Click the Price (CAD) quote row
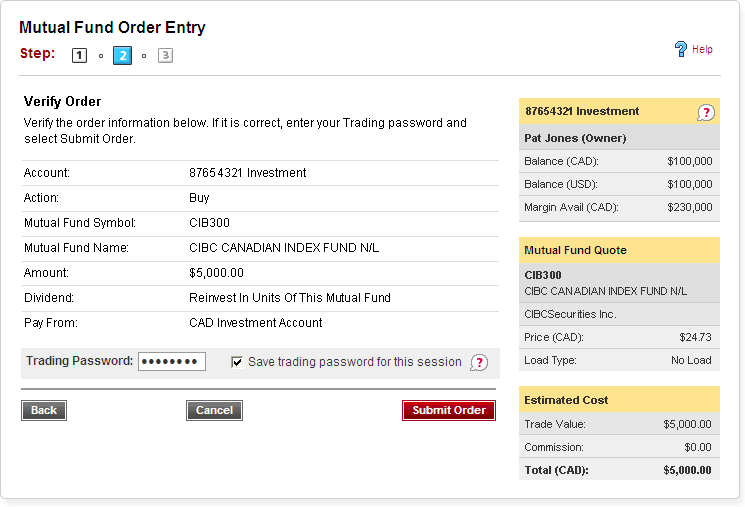The height and width of the screenshot is (507, 745). point(619,337)
